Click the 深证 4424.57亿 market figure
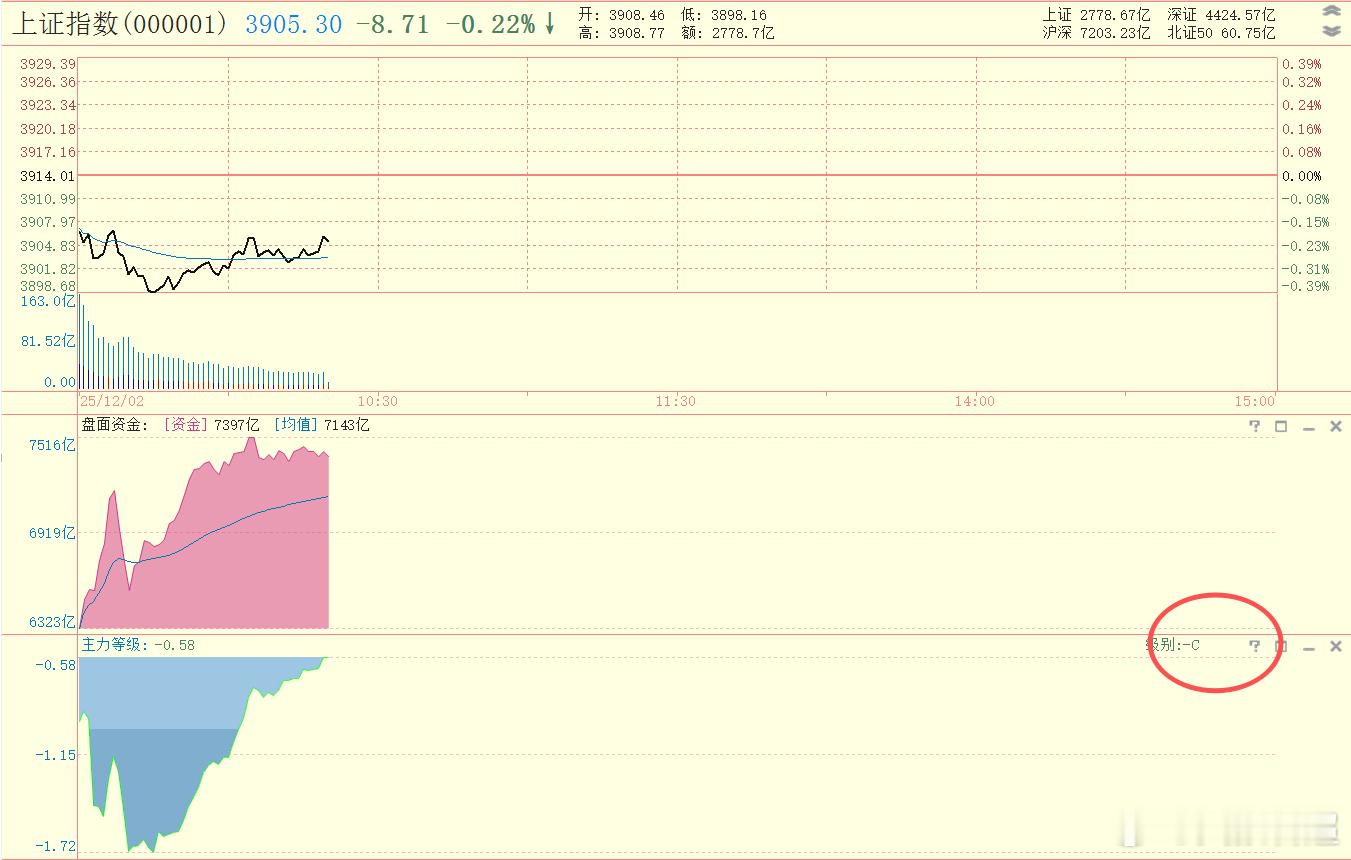Screen dimensions: 1351x860 point(1221,15)
